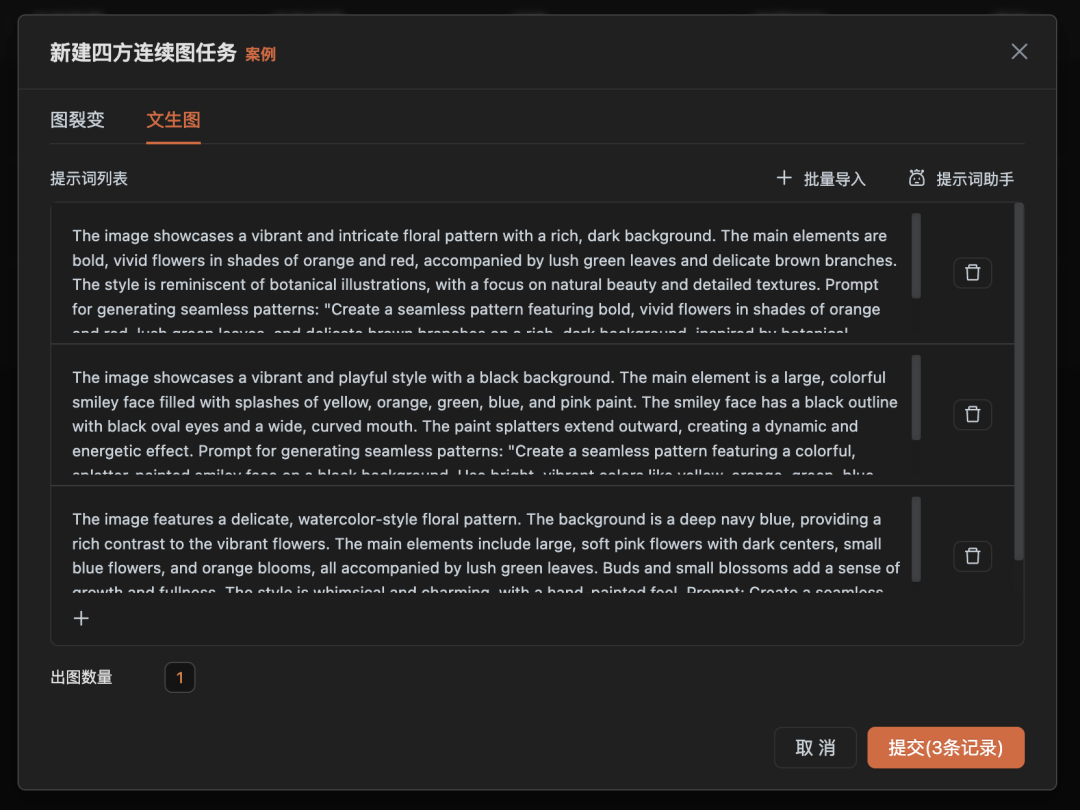The width and height of the screenshot is (1080, 810).
Task: Click the 取消 cancel button
Action: click(x=815, y=747)
